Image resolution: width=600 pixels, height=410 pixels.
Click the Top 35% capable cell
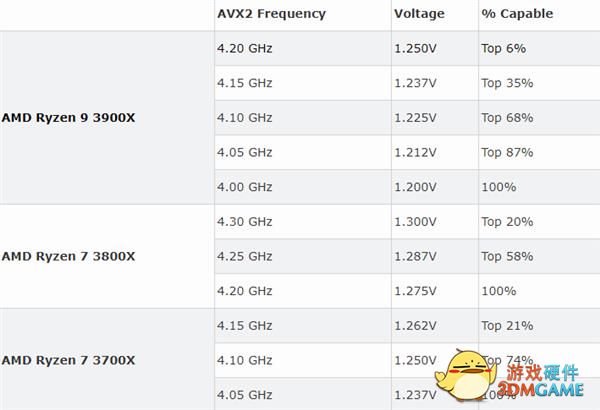click(507, 83)
